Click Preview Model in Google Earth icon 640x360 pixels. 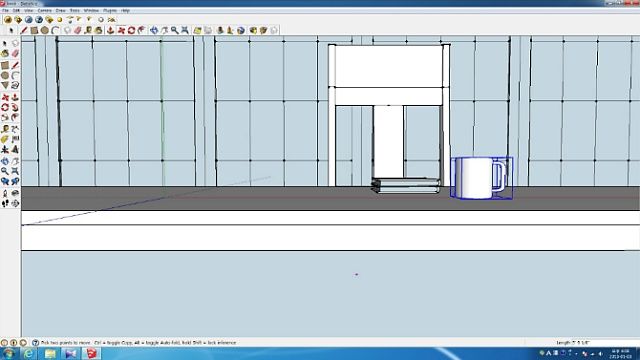click(x=241, y=30)
